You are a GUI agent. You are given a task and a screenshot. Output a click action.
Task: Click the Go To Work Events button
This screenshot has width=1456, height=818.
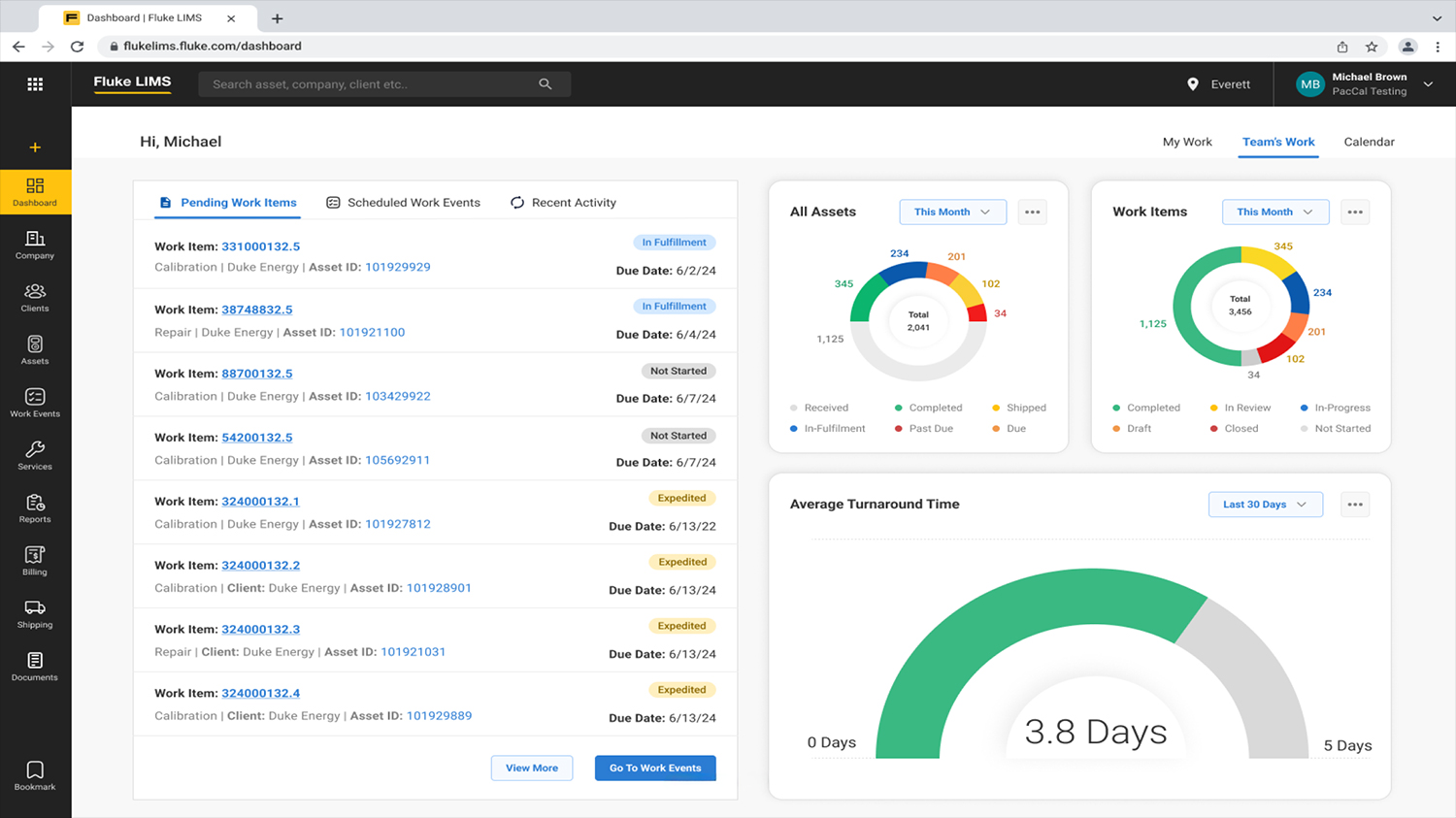point(655,768)
